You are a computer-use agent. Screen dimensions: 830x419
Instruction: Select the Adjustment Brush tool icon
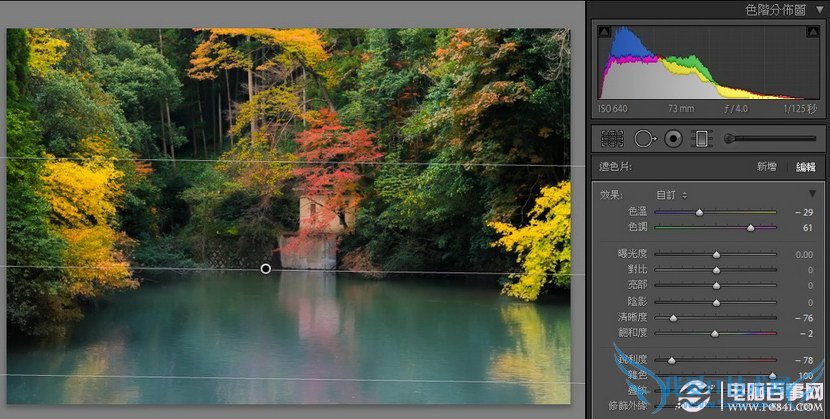[770, 139]
